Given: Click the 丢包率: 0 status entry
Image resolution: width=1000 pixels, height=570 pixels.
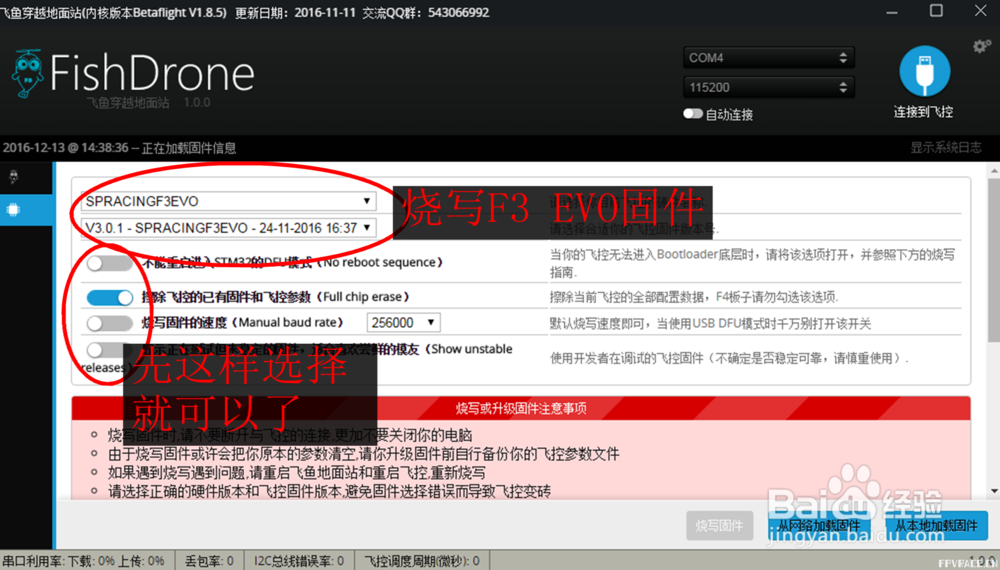Looking at the screenshot, I should point(209,561).
